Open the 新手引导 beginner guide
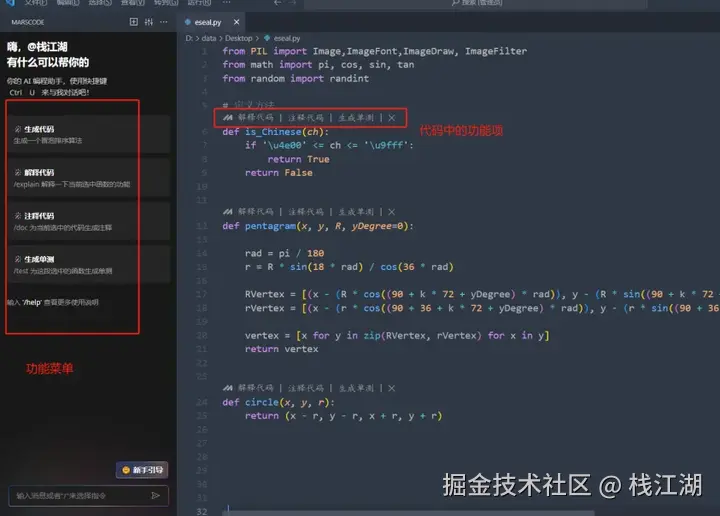 pyautogui.click(x=142, y=470)
